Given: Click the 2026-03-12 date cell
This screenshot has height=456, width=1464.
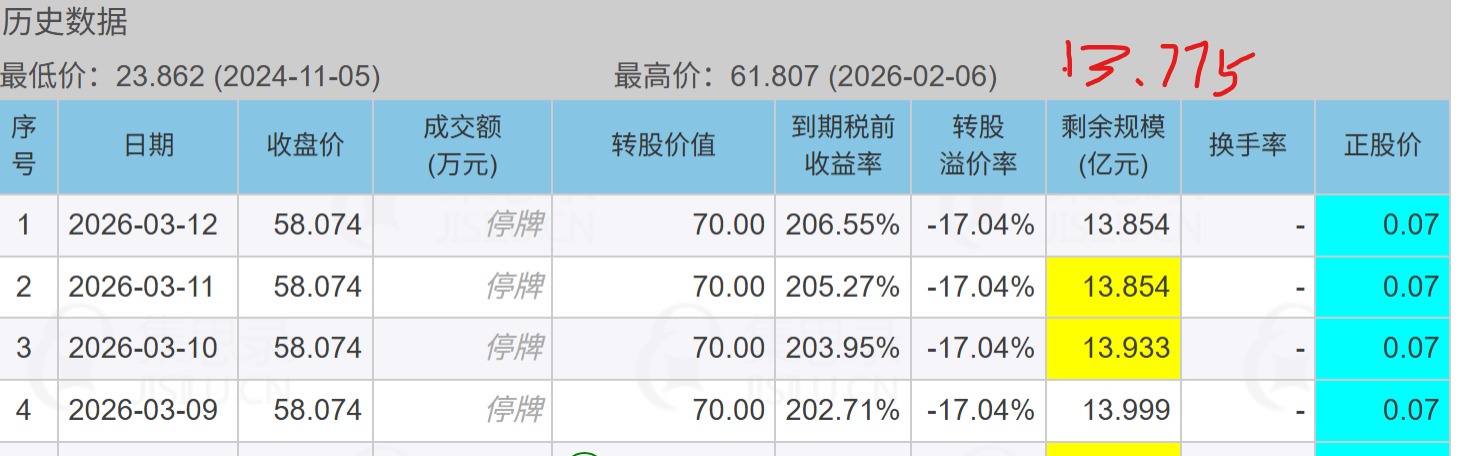Looking at the screenshot, I should (143, 225).
